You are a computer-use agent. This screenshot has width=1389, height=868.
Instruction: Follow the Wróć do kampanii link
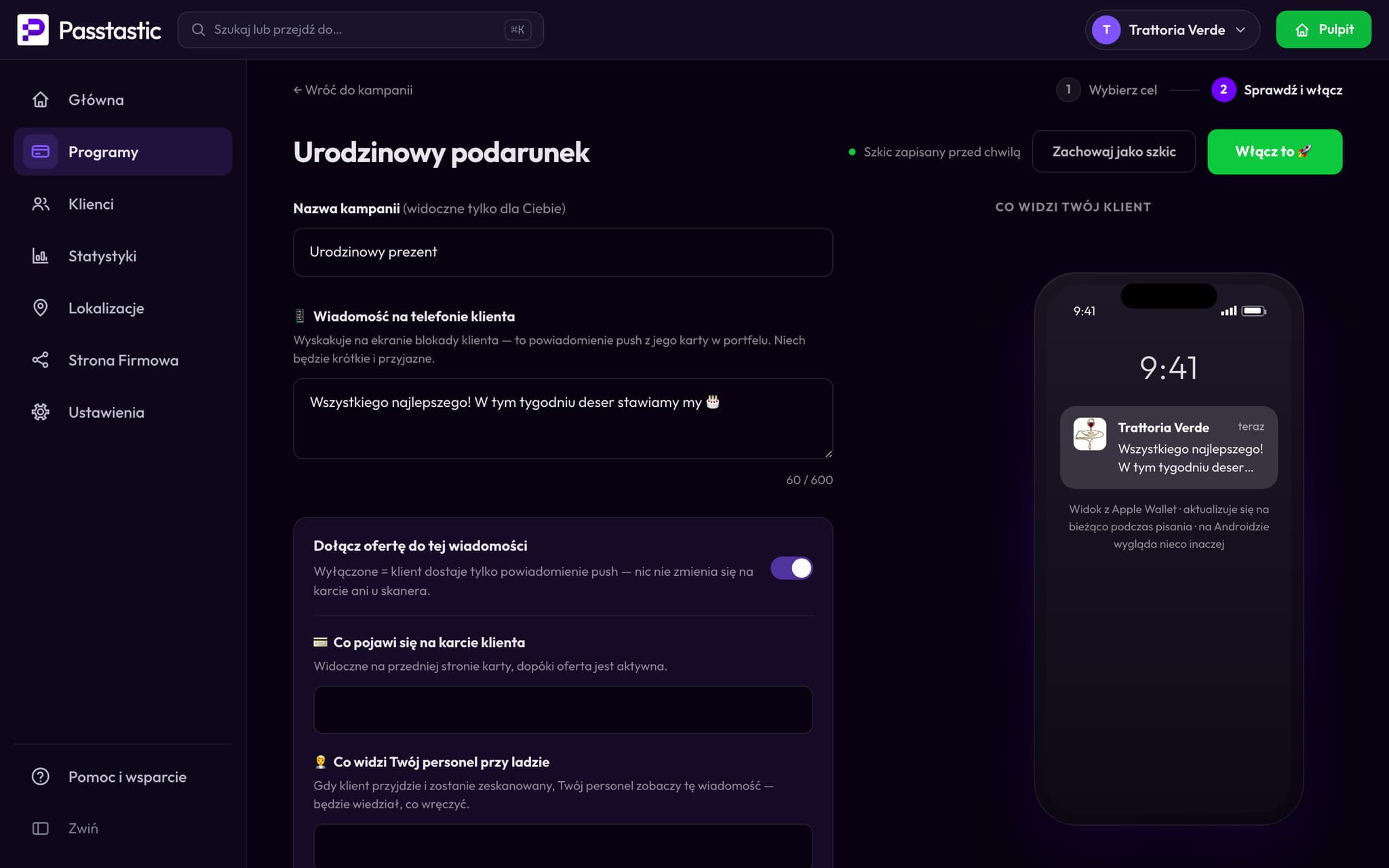coord(353,90)
